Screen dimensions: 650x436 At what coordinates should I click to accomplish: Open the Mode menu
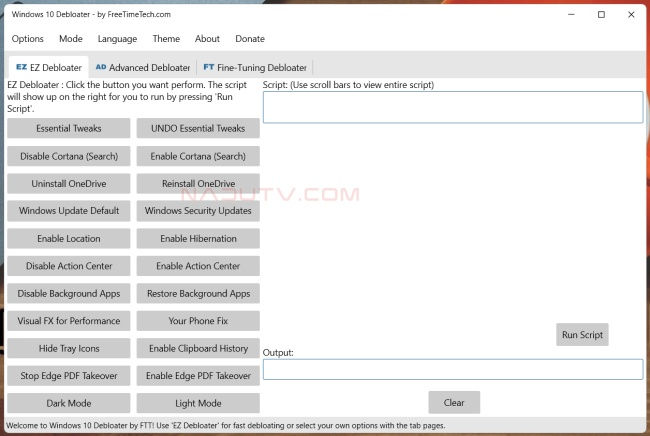click(71, 39)
